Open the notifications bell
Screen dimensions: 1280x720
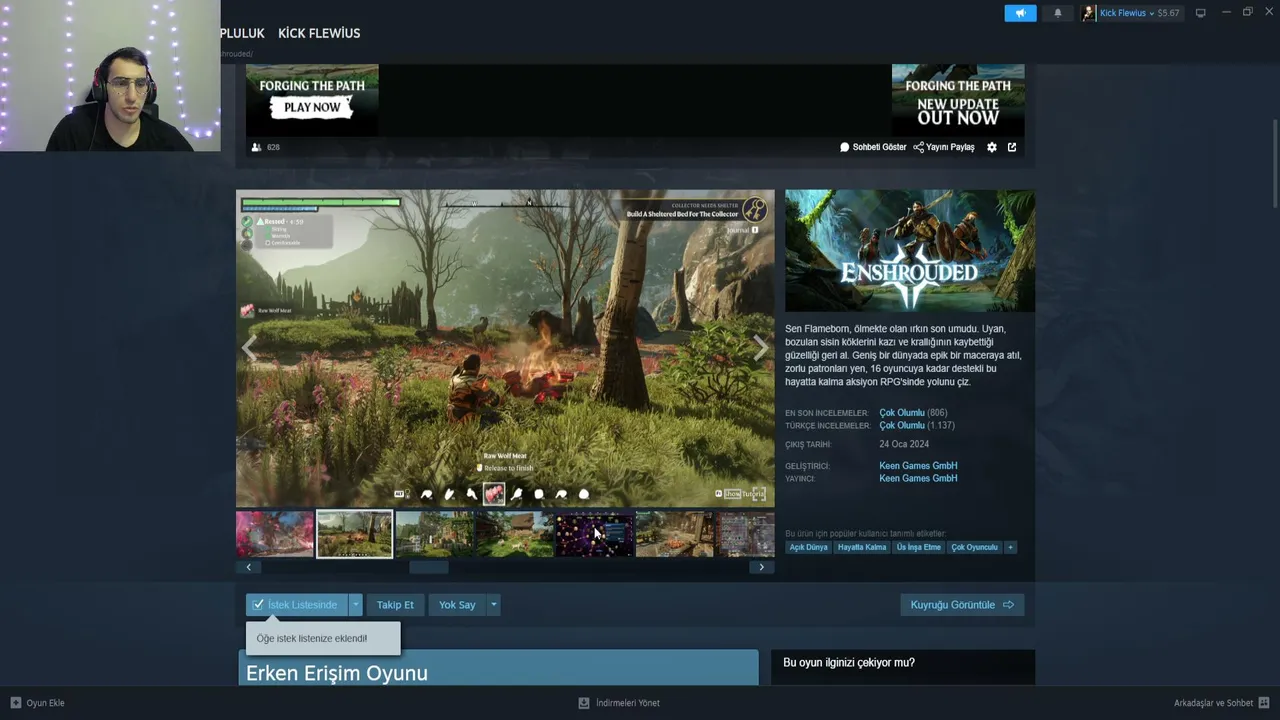pos(1058,13)
